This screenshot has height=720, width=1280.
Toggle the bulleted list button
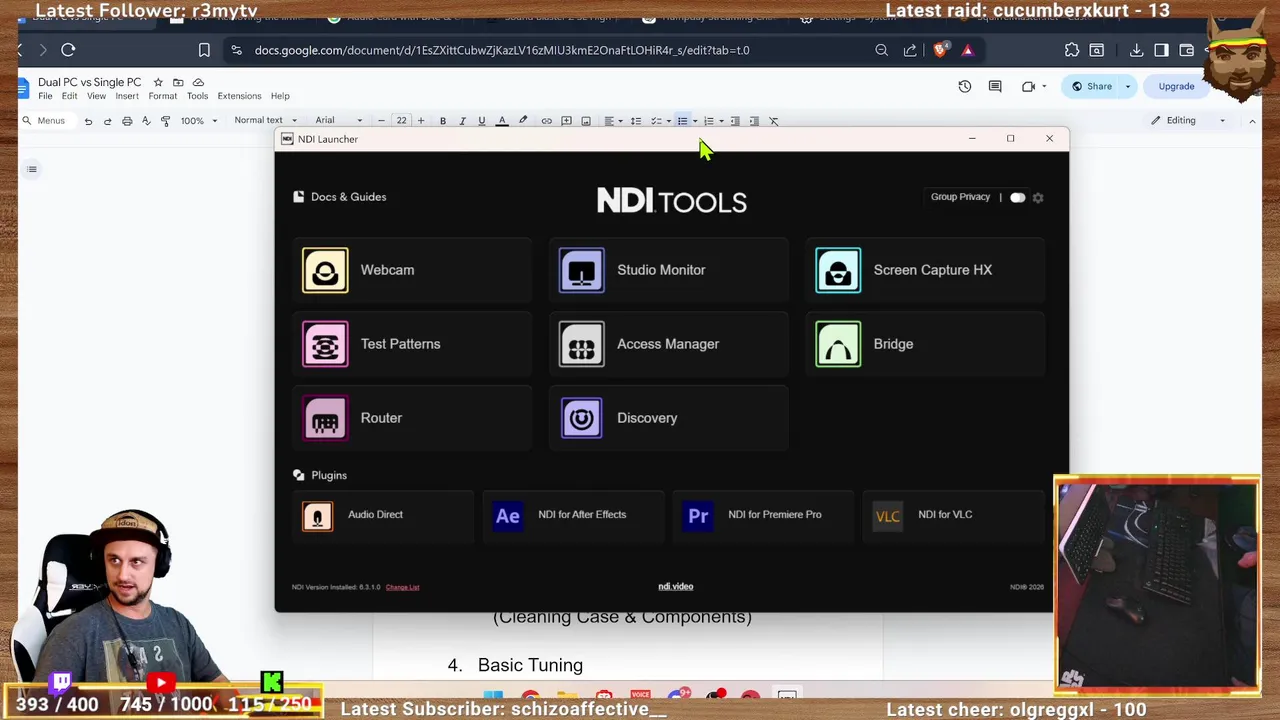click(682, 121)
